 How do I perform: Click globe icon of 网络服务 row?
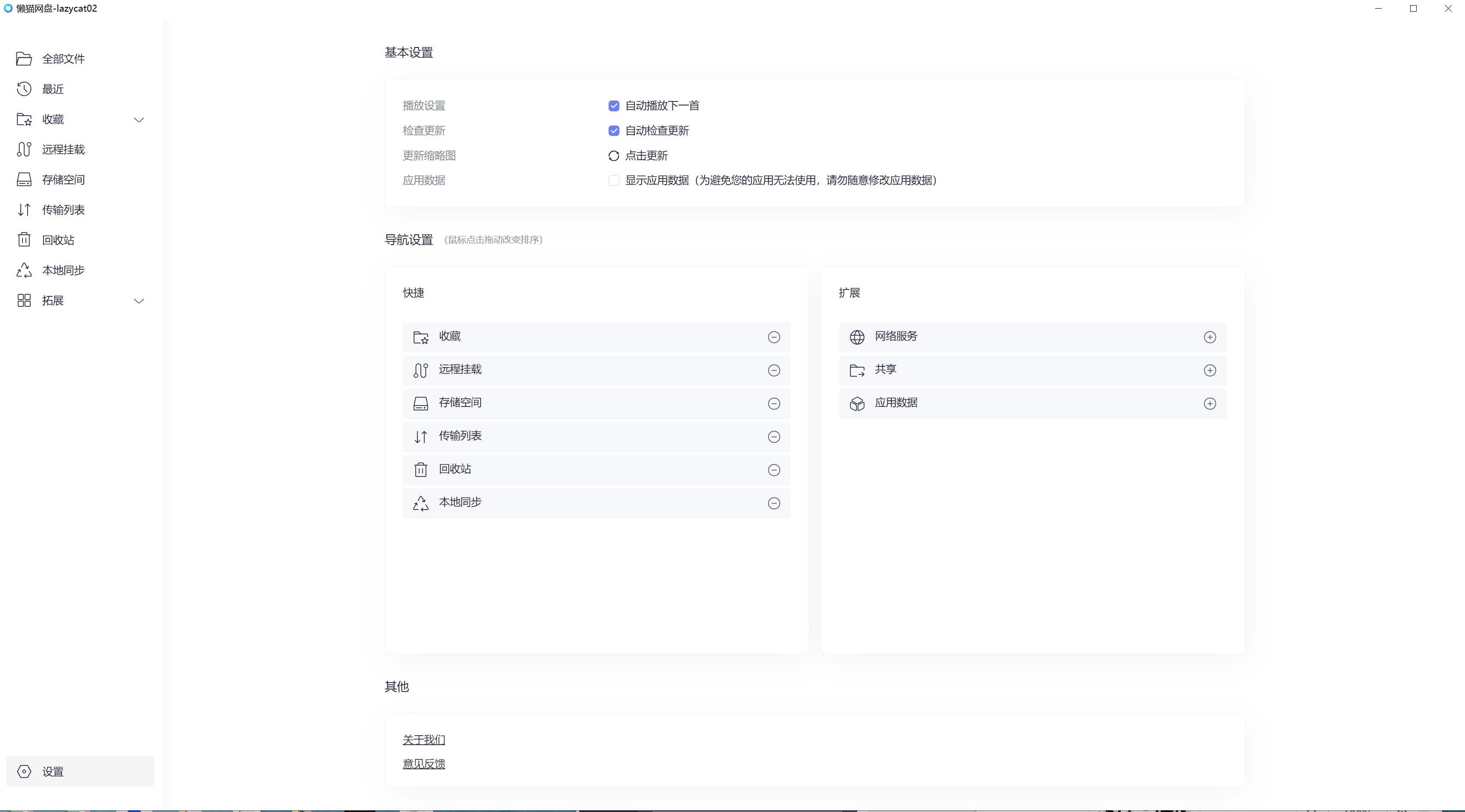pos(856,337)
